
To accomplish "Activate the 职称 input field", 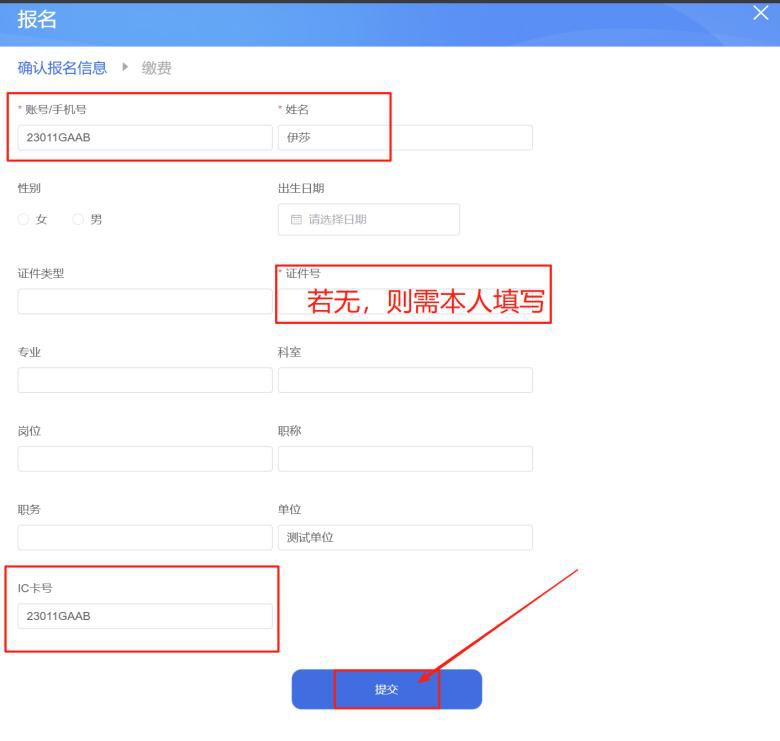I will coord(404,459).
